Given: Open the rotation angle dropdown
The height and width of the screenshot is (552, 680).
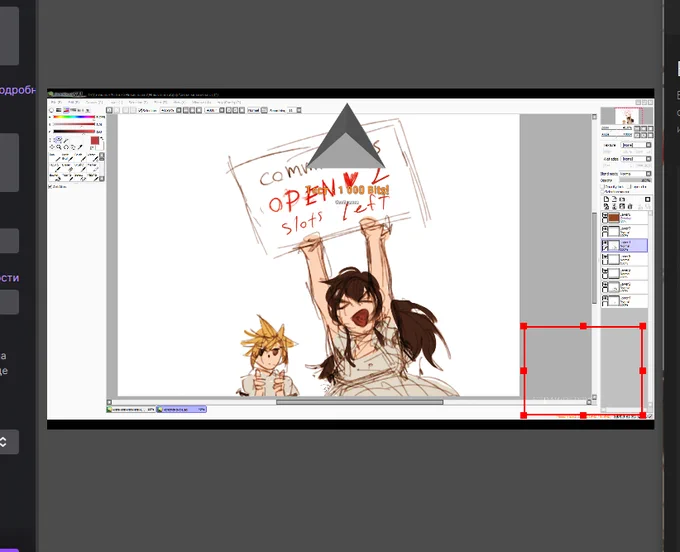Looking at the screenshot, I should click(x=222, y=110).
